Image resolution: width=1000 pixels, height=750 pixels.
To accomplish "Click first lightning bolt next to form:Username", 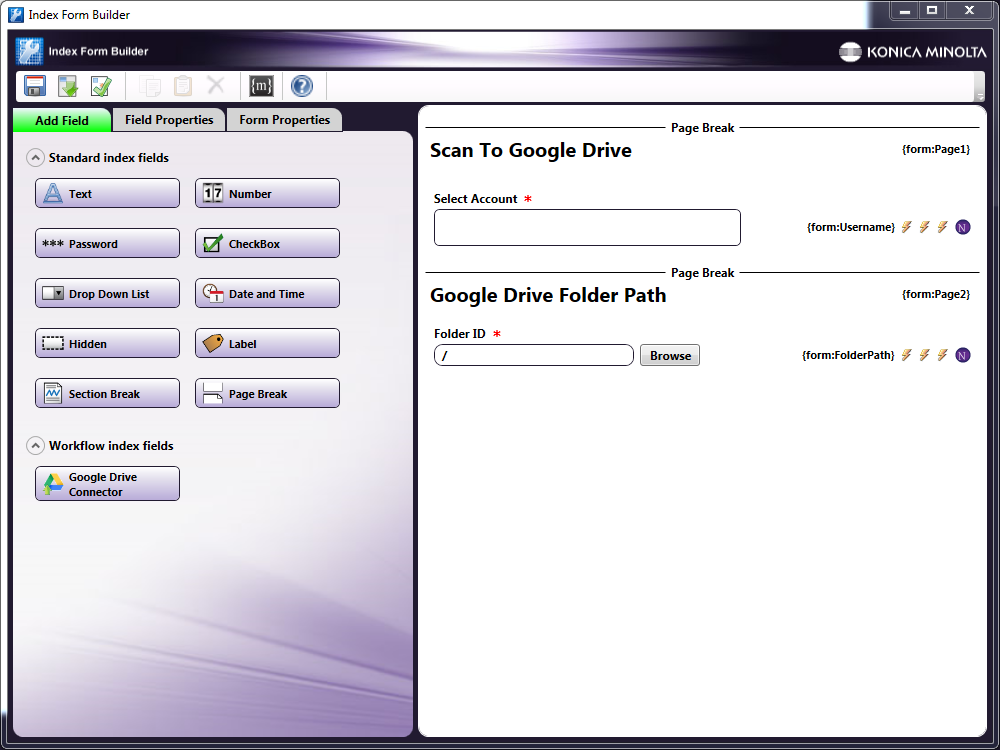I will click(907, 227).
